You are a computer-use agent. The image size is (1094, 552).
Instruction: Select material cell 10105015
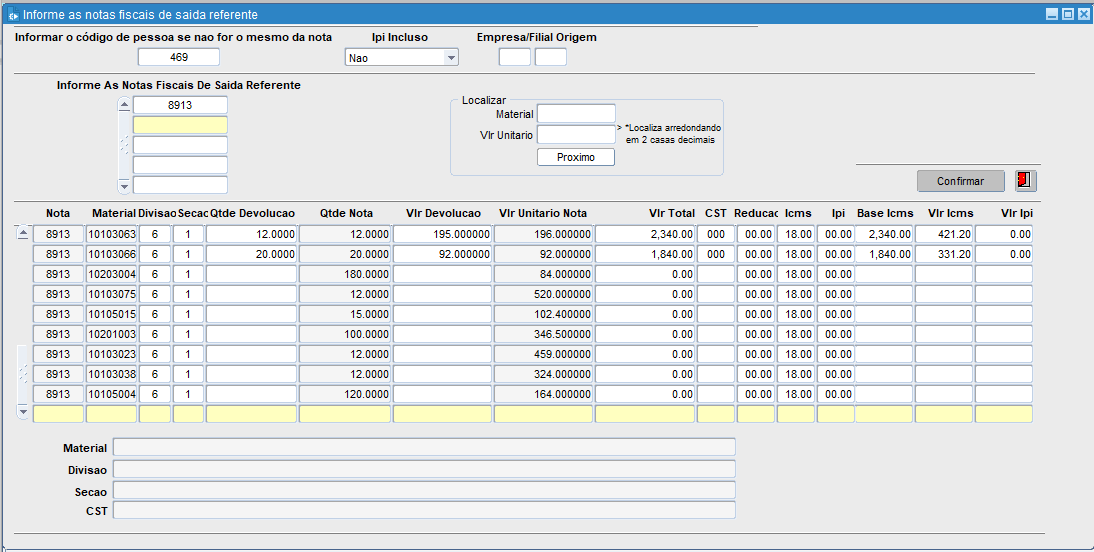(x=112, y=314)
